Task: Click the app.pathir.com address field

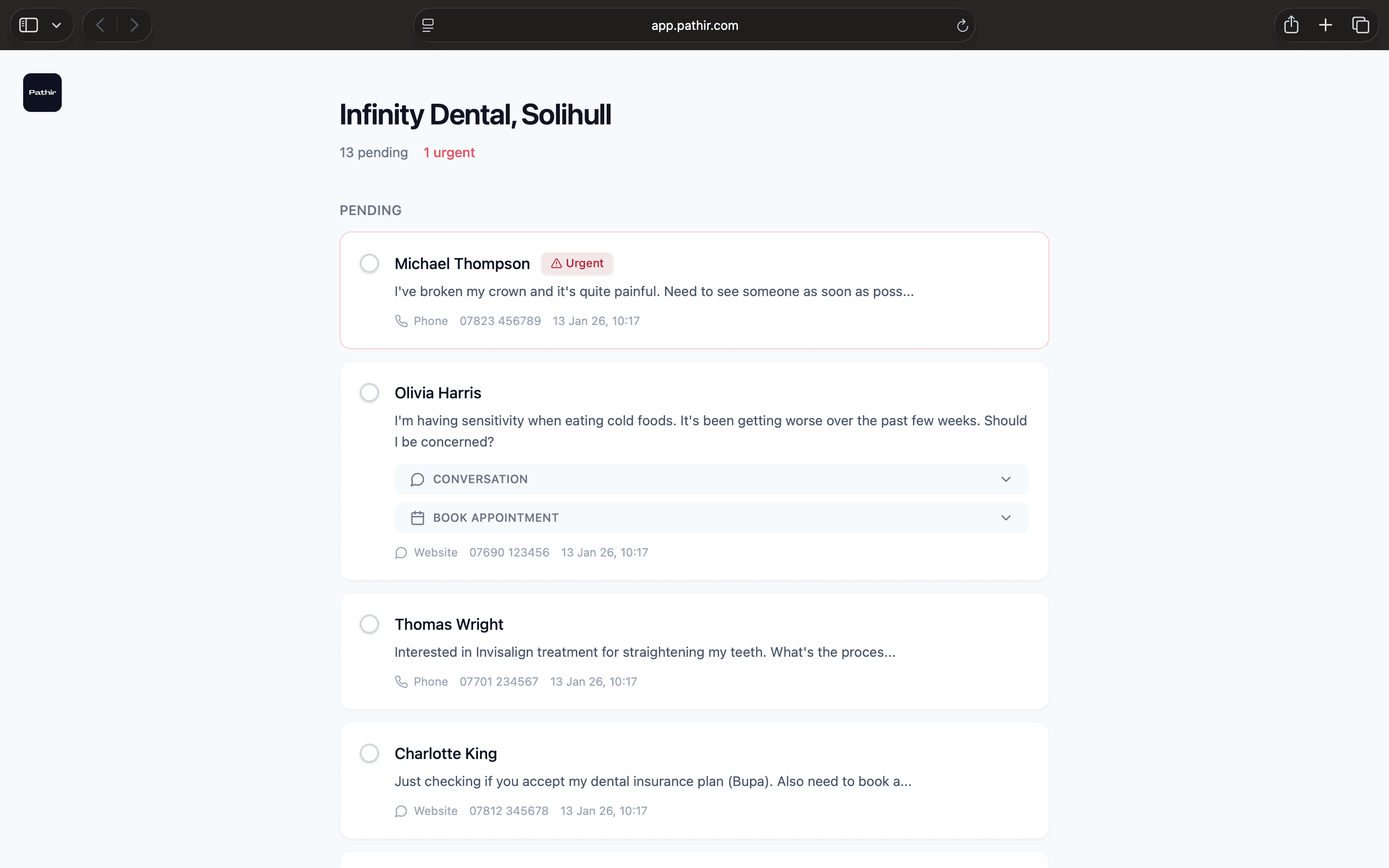Action: (694, 25)
